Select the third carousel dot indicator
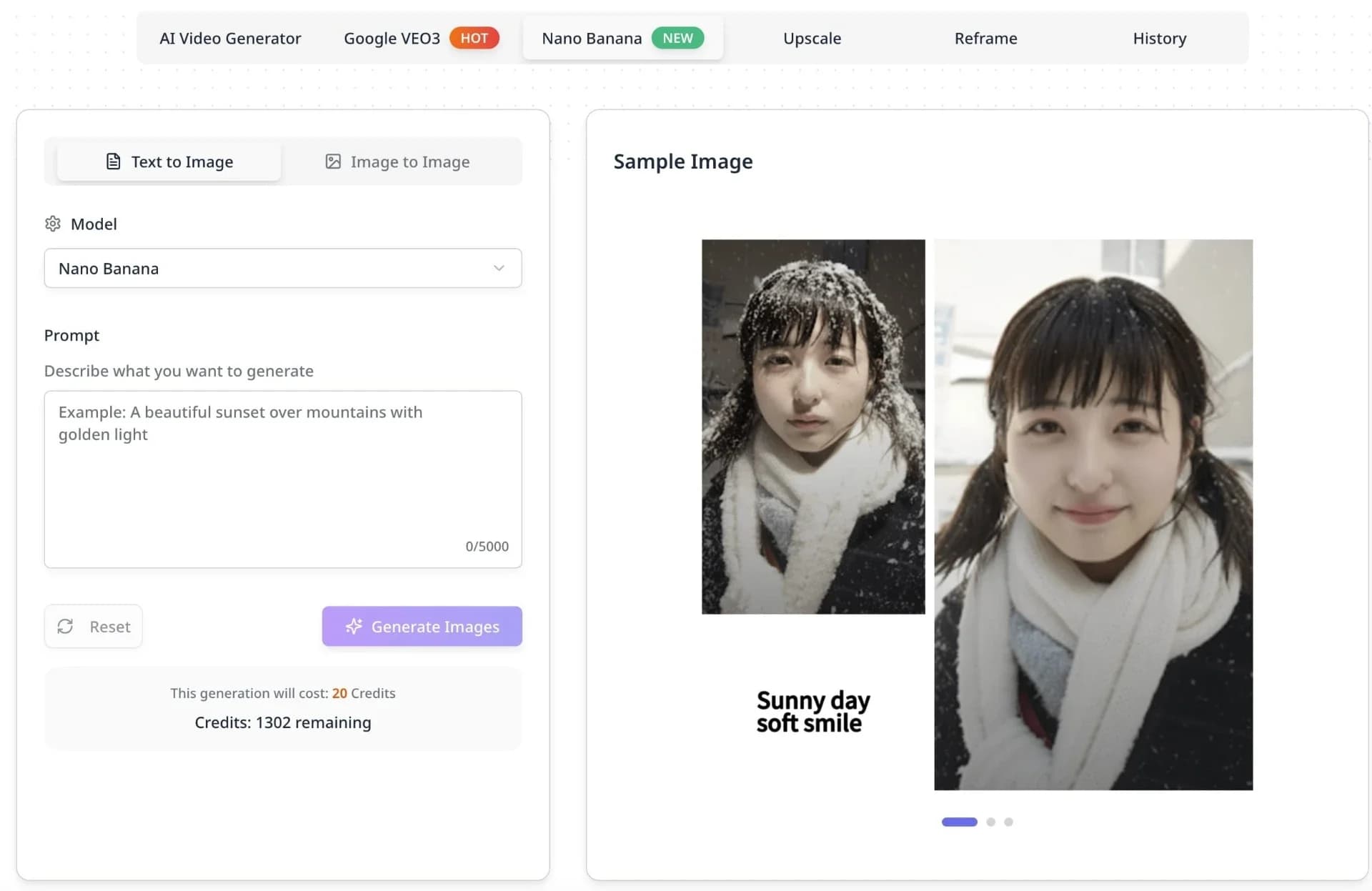Viewport: 1372px width, 891px height. pyautogui.click(x=1009, y=822)
